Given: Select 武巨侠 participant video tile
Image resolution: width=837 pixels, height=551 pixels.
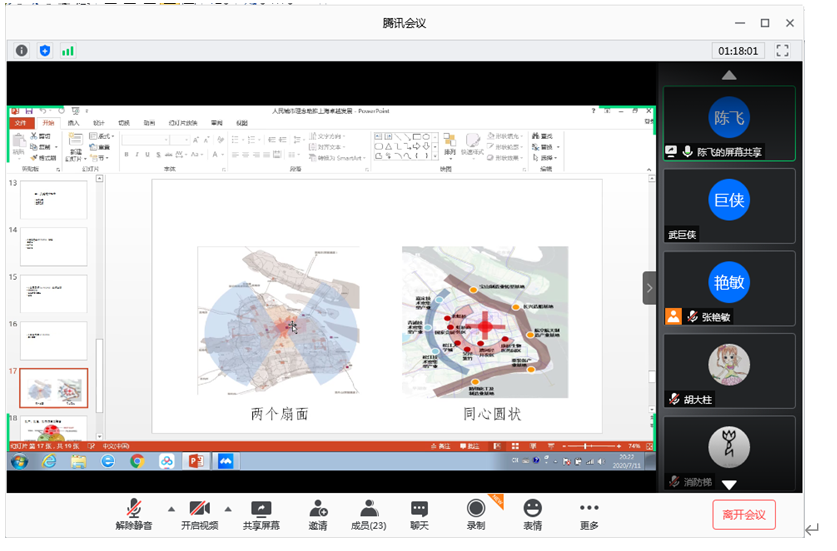Looking at the screenshot, I should pyautogui.click(x=728, y=204).
